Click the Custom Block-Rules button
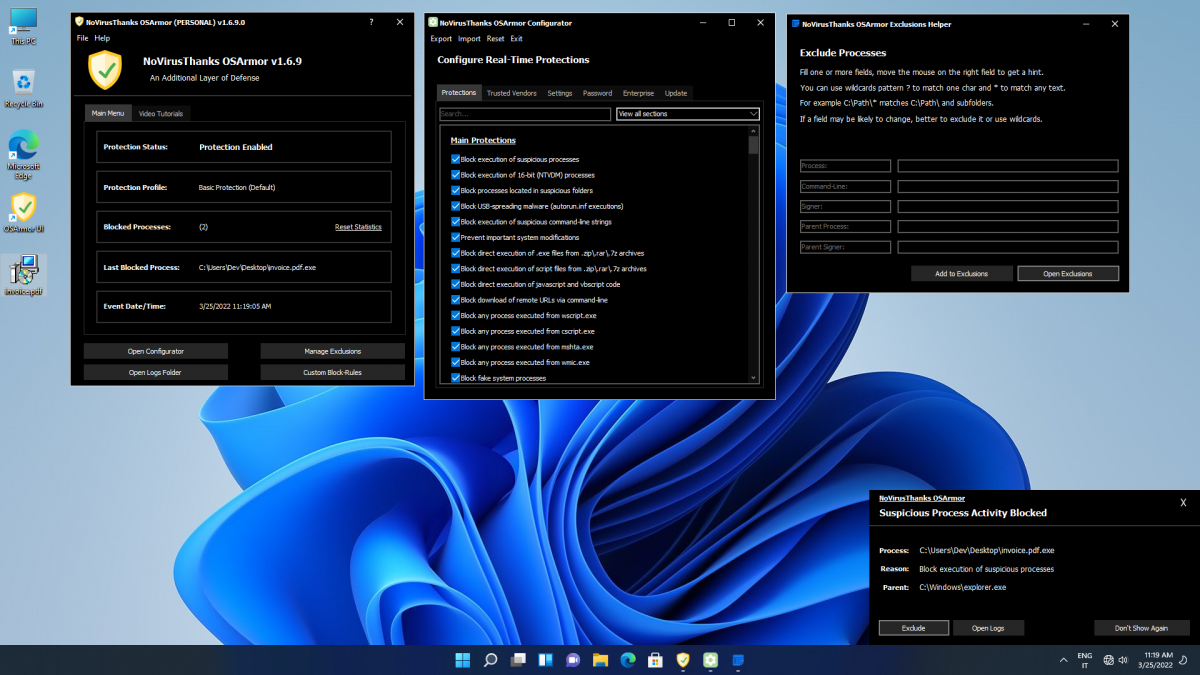The image size is (1200, 675). [x=332, y=372]
